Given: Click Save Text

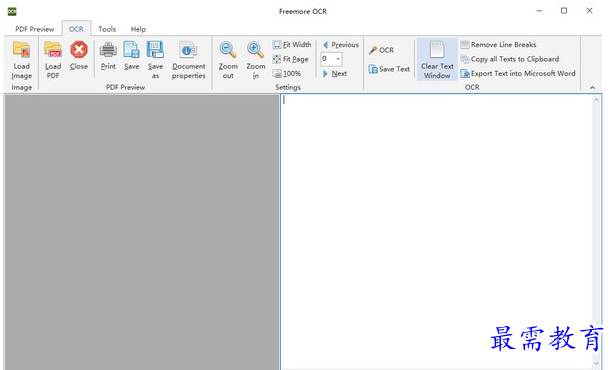Looking at the screenshot, I should point(389,69).
